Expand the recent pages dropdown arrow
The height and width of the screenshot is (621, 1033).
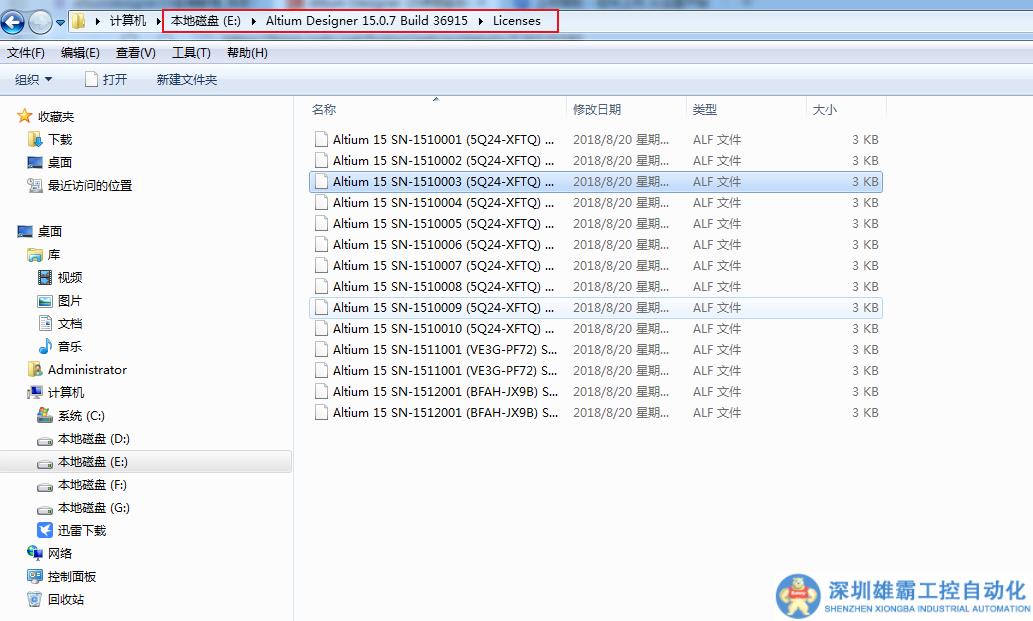pyautogui.click(x=60, y=21)
